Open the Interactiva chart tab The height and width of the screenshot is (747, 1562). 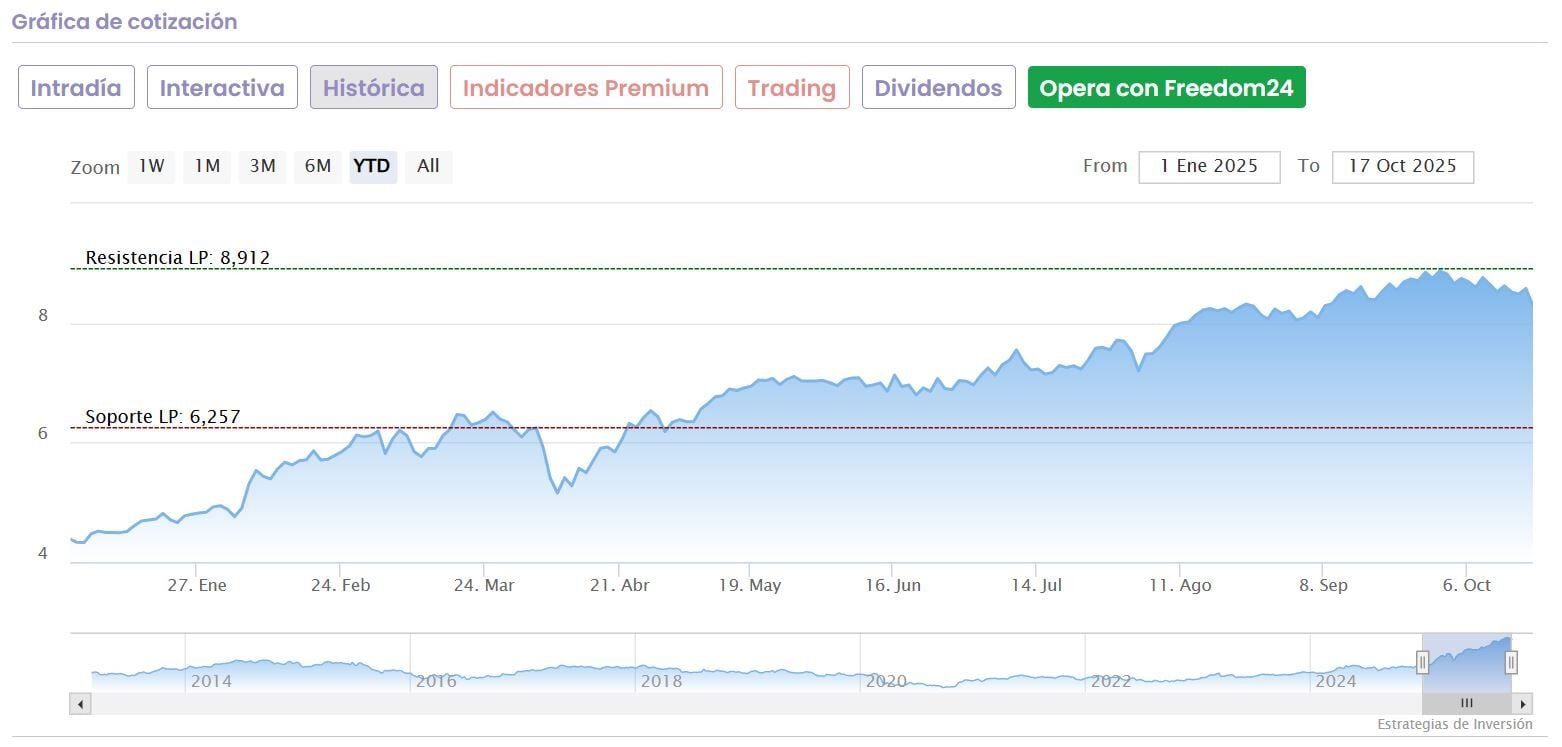tap(222, 88)
